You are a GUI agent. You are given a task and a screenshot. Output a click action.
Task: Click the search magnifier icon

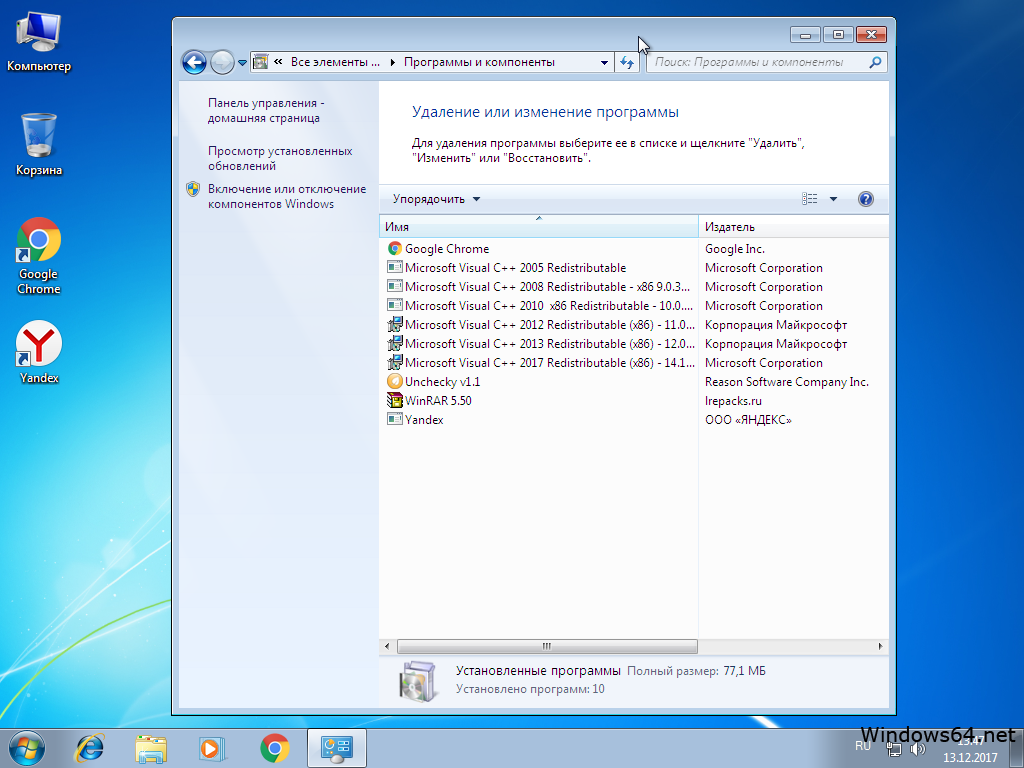click(875, 62)
